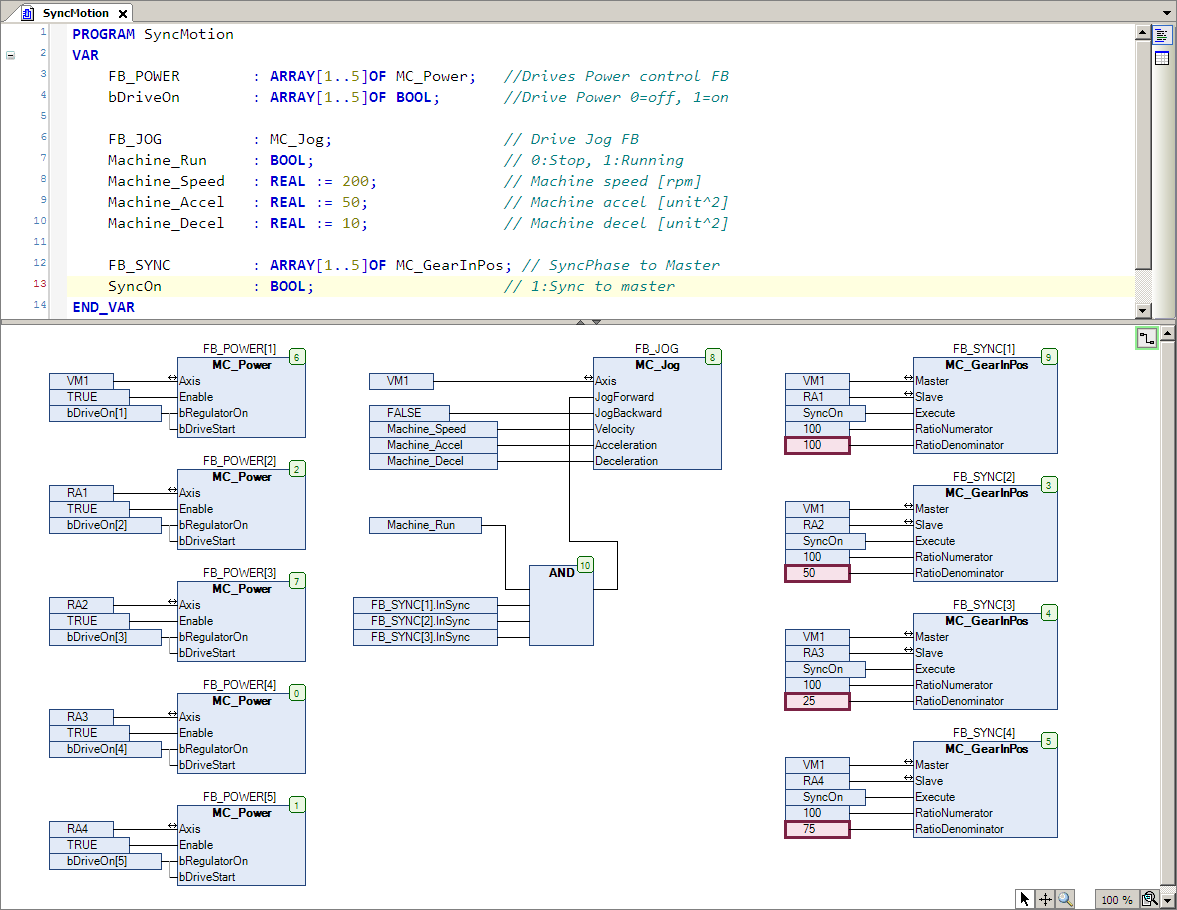The height and width of the screenshot is (910, 1177).
Task: Click 100 % zoom level button
Action: pyautogui.click(x=1116, y=899)
